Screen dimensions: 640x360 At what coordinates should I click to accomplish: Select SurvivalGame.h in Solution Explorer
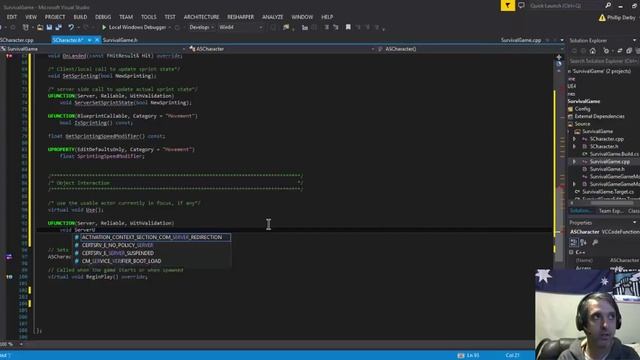607,169
